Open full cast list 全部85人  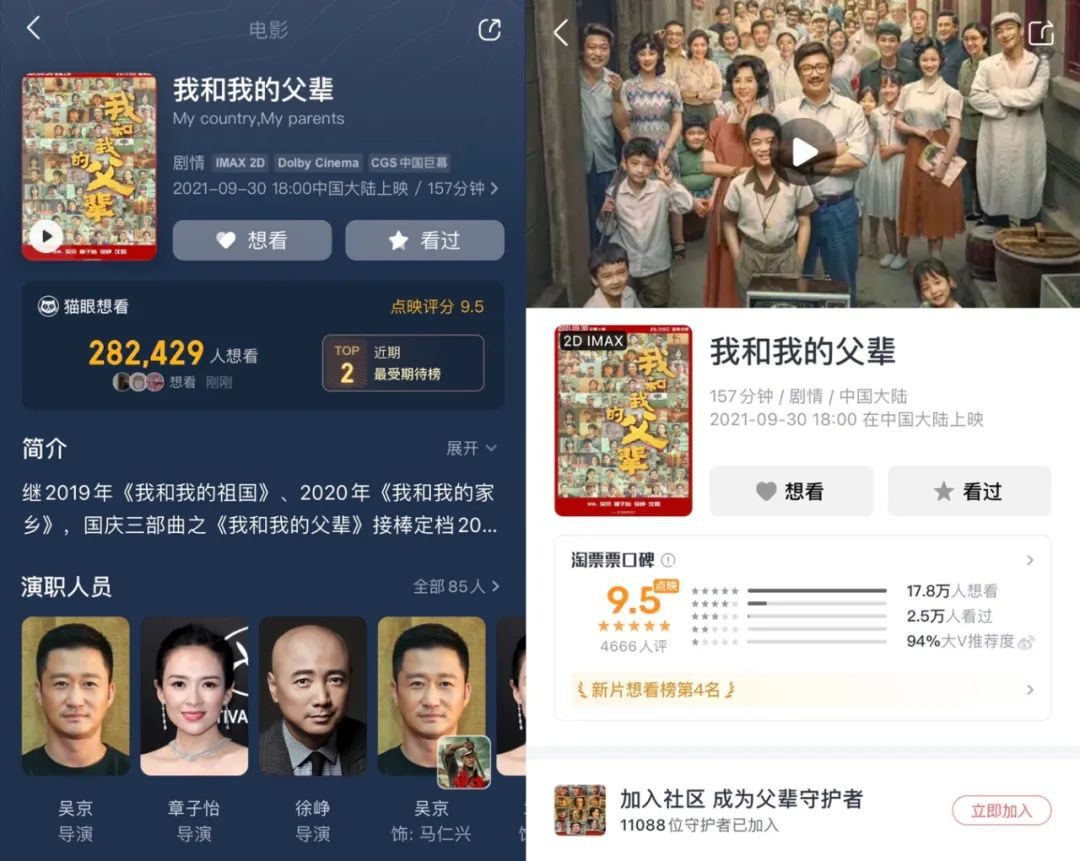[x=457, y=586]
